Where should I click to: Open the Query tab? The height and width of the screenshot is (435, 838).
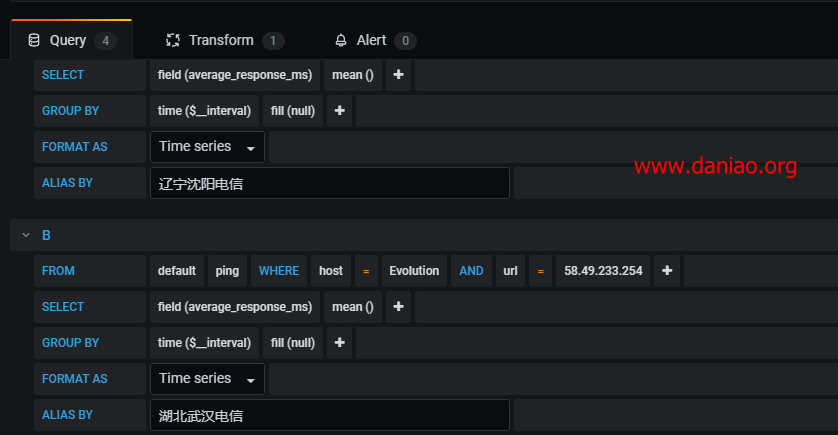coord(70,40)
